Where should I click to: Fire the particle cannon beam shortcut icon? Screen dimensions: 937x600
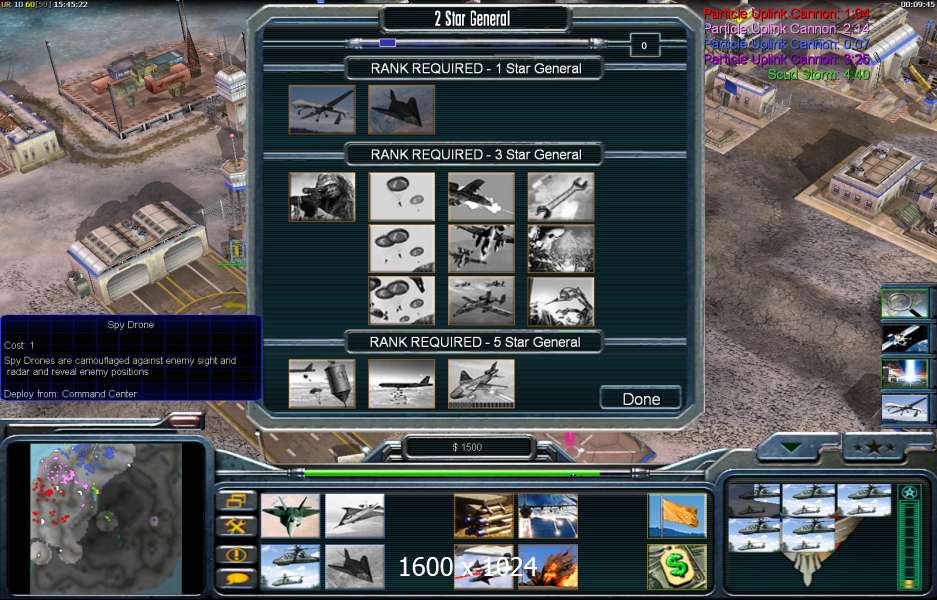pyautogui.click(x=904, y=372)
